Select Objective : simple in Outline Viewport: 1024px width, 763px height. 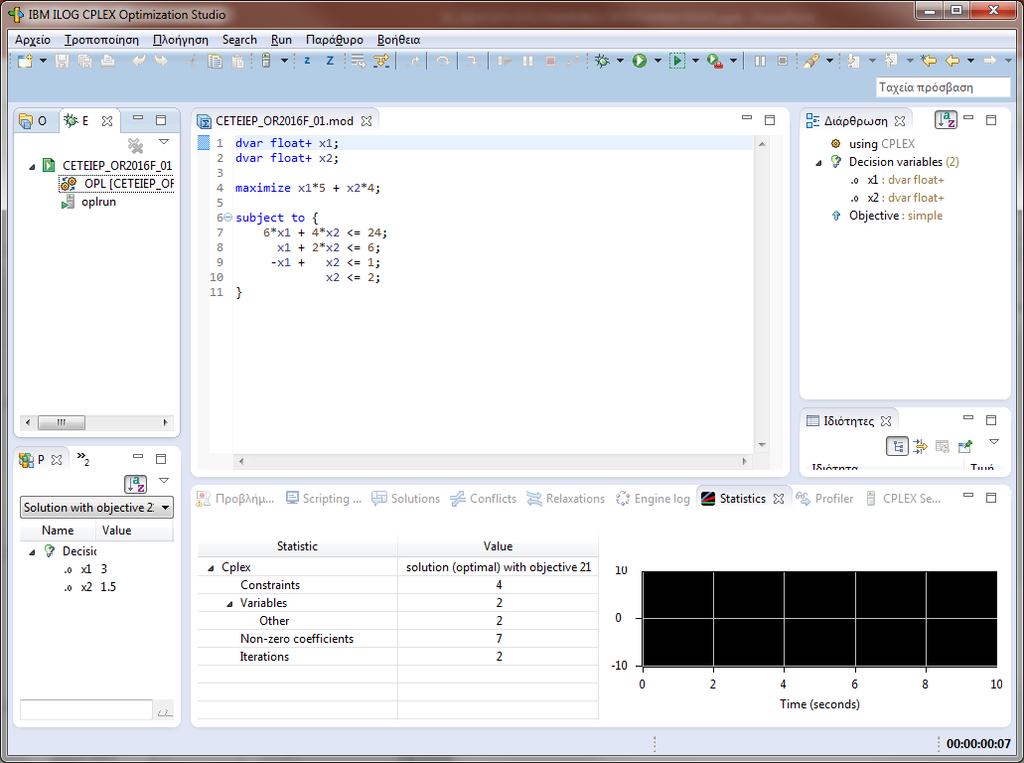pos(886,216)
